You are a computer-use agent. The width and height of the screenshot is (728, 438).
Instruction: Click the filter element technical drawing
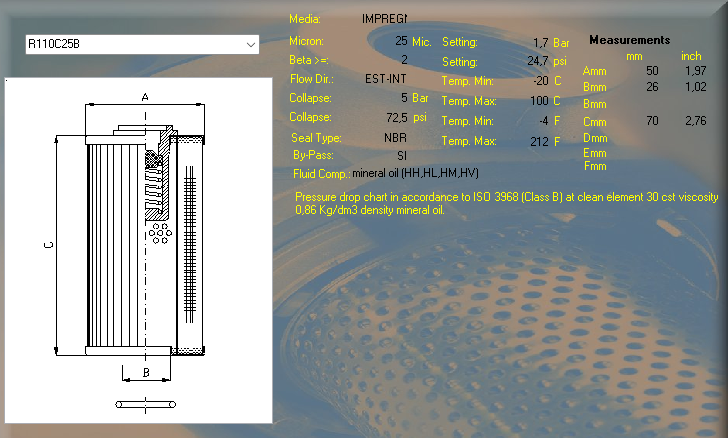click(x=138, y=250)
